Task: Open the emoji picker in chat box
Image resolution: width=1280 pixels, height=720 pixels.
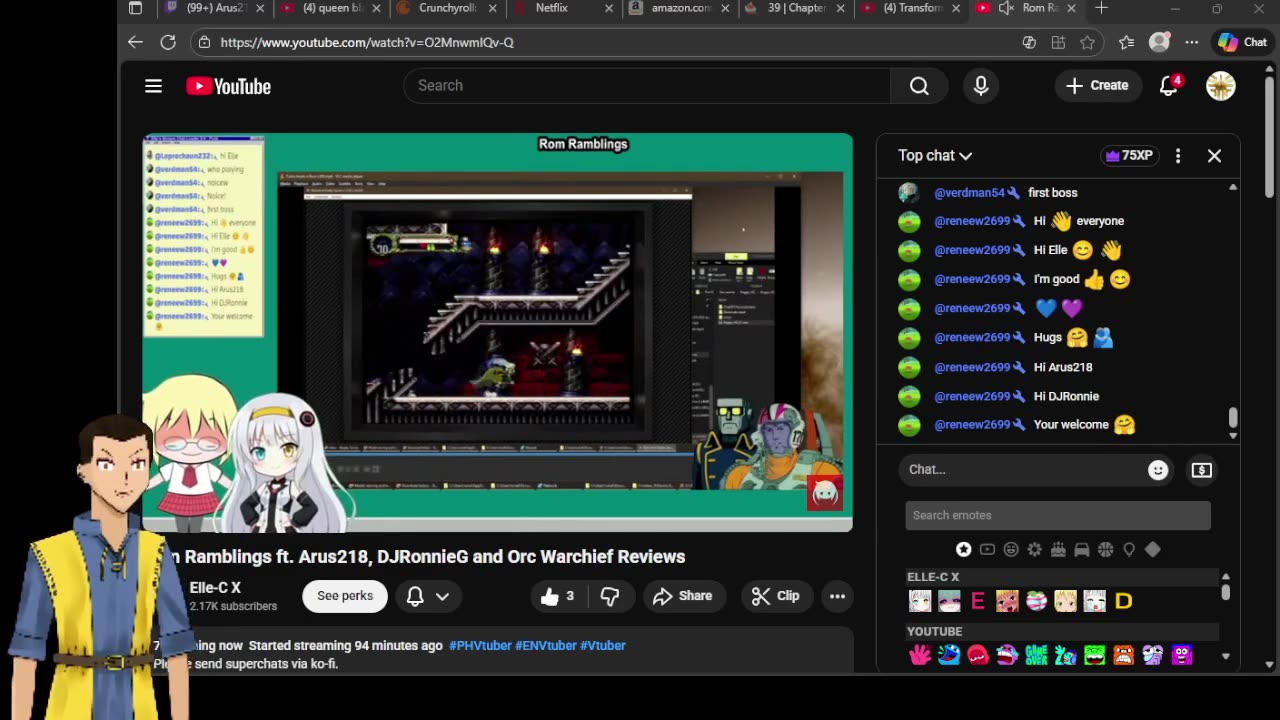Action: [1158, 470]
